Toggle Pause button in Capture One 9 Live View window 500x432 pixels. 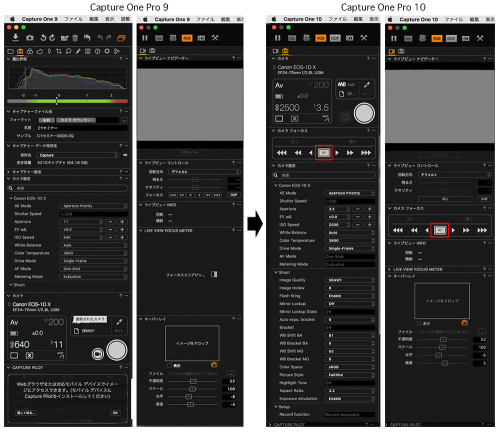tap(145, 38)
